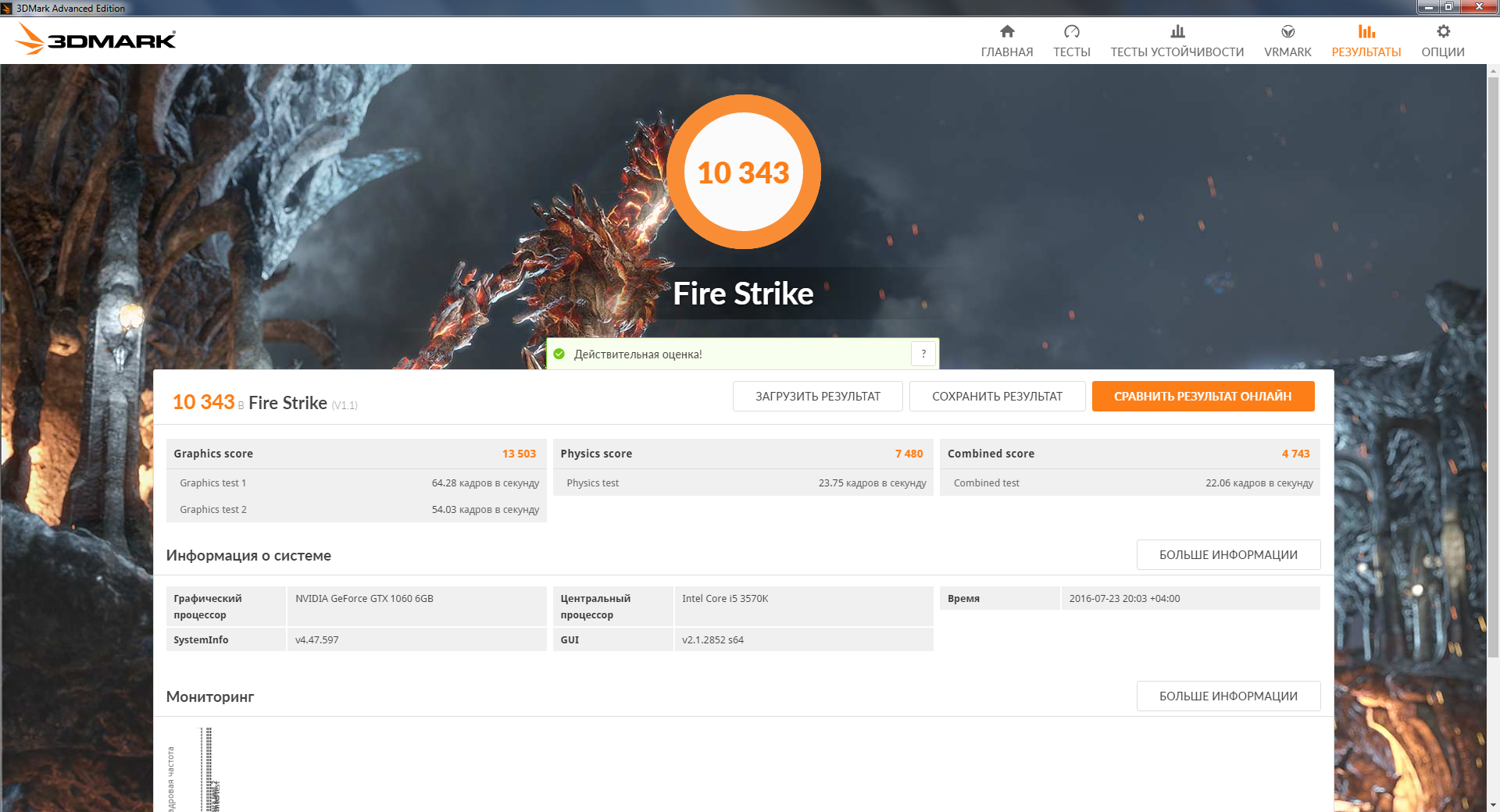Click the Fire Strike title heading
The height and width of the screenshot is (812, 1500).
[x=743, y=294]
